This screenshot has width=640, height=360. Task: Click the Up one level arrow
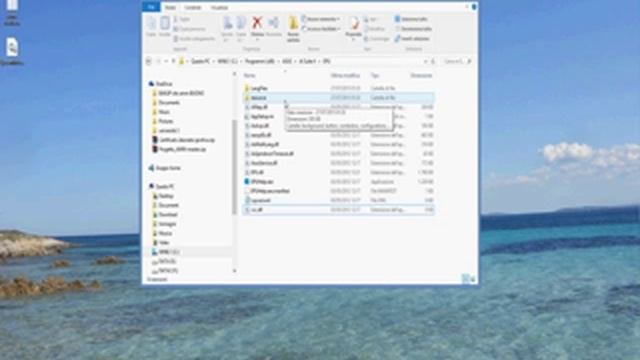pyautogui.click(x=173, y=61)
